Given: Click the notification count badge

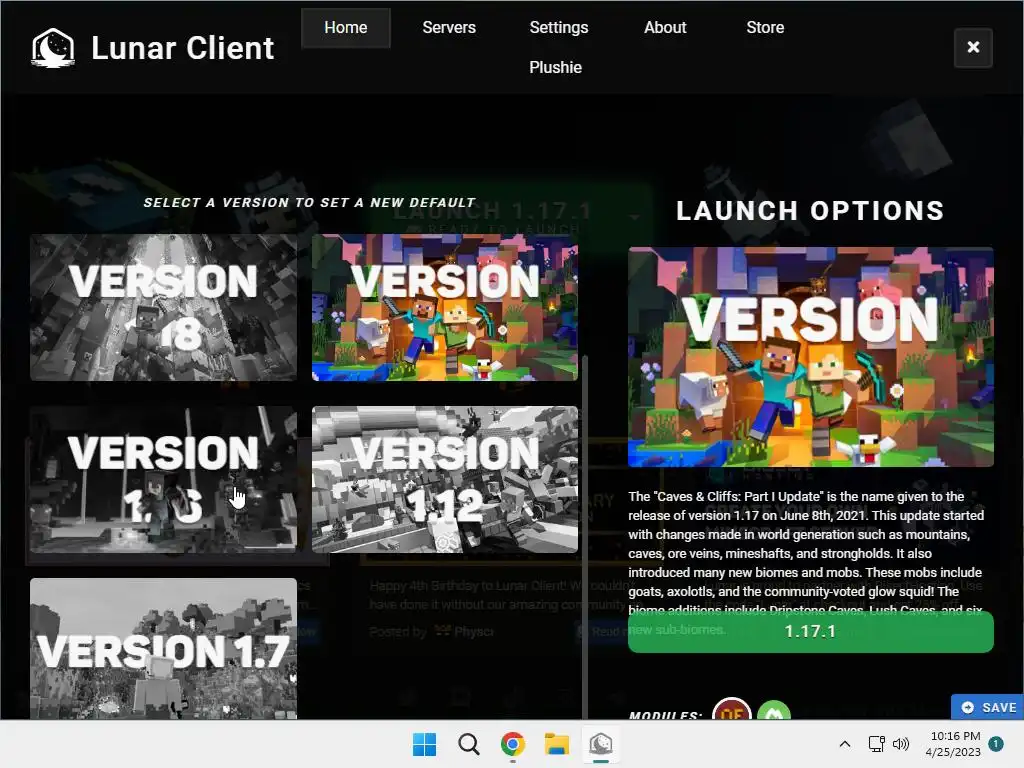Looking at the screenshot, I should click(x=996, y=744).
